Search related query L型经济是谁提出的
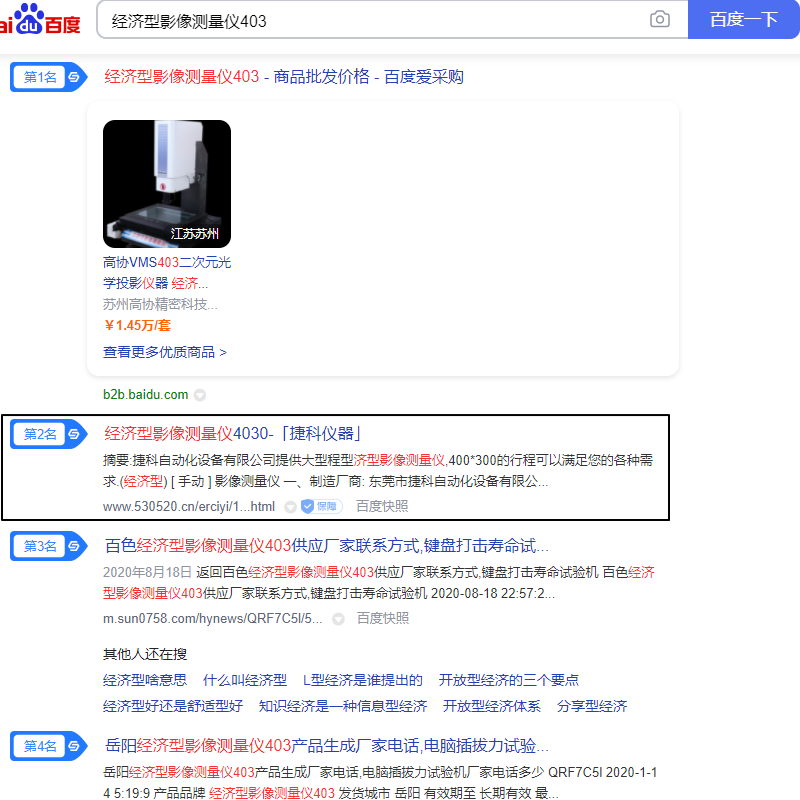Screen dimensions: 800x800 pyautogui.click(x=363, y=680)
